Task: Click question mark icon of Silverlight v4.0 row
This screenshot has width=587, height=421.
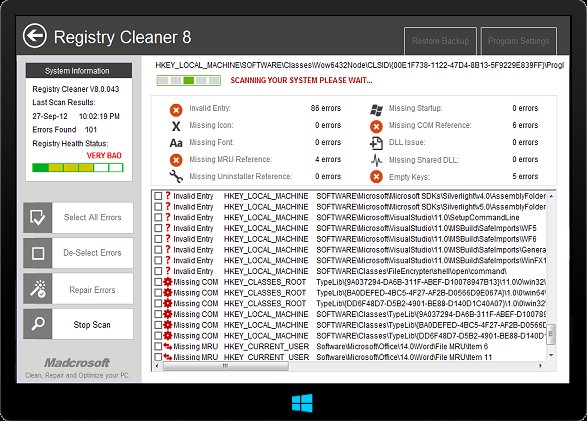Action: pyautogui.click(x=168, y=195)
